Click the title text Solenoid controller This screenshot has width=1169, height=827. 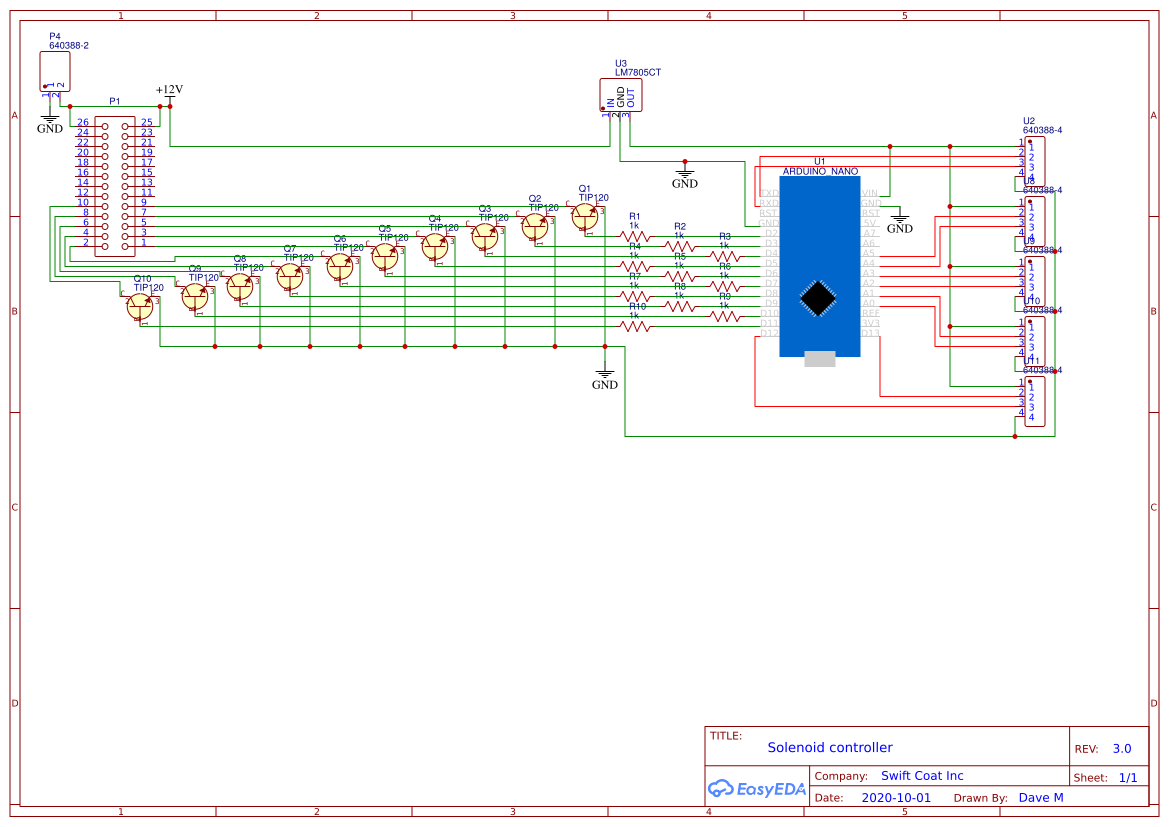tap(831, 747)
